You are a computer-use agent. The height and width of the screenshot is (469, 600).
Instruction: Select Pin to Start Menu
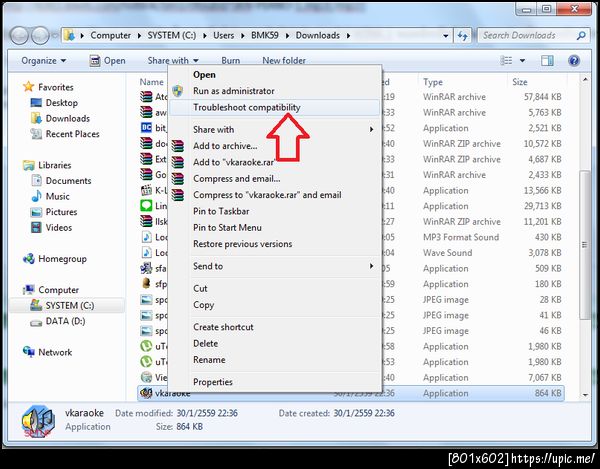(x=275, y=228)
